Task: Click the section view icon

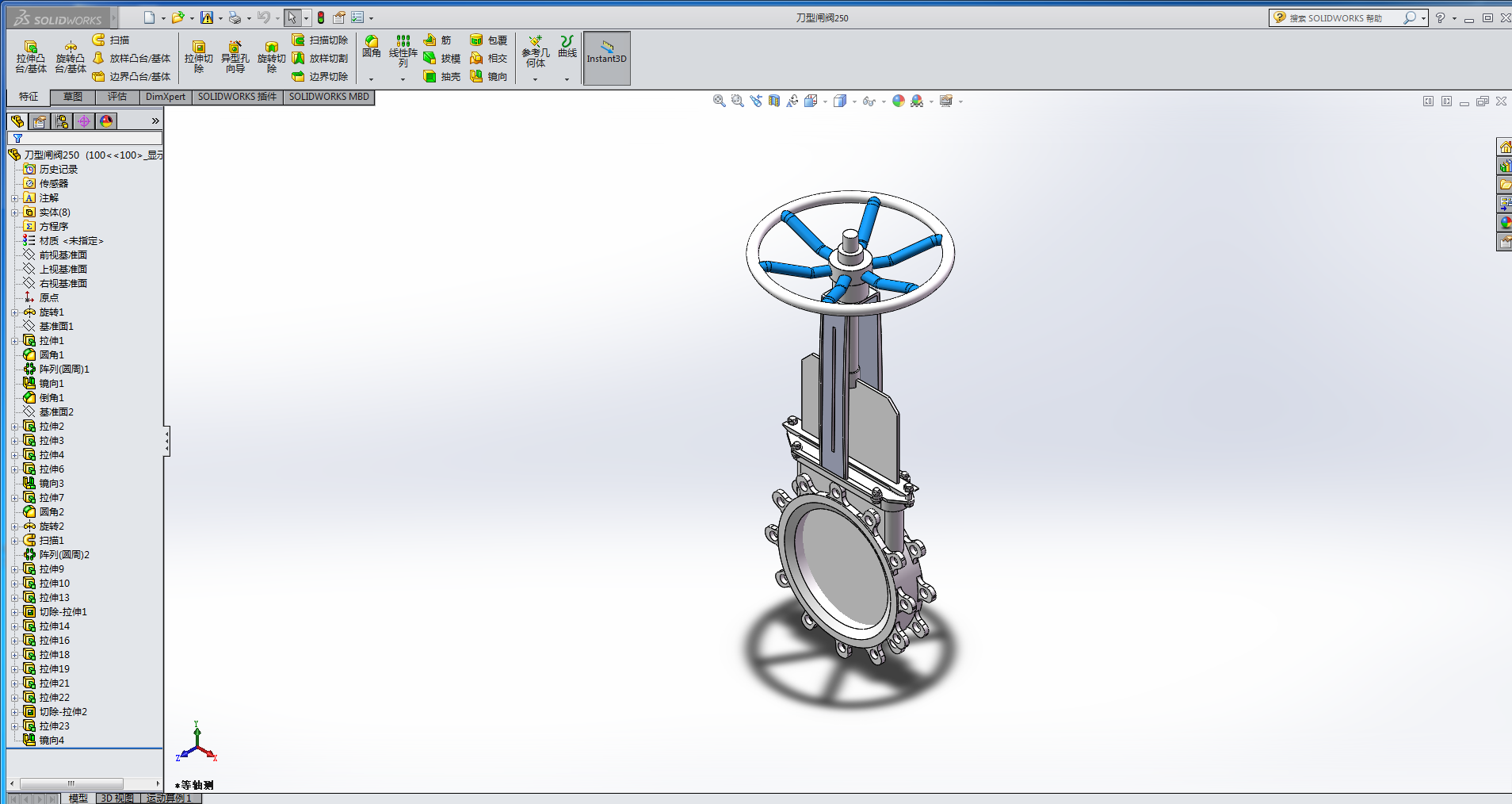Action: (774, 101)
